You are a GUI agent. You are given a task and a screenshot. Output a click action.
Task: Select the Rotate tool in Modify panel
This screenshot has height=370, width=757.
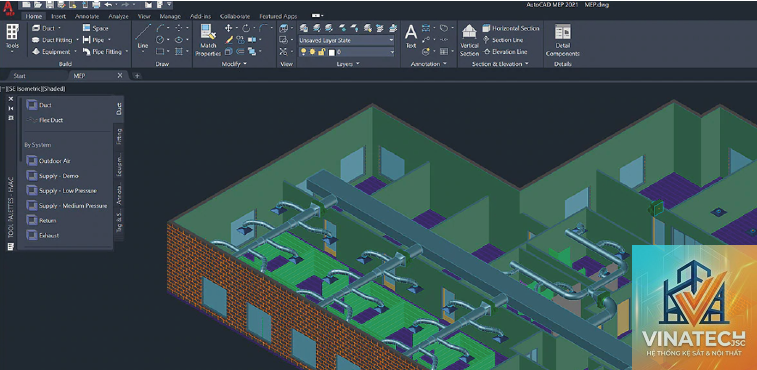[x=246, y=28]
